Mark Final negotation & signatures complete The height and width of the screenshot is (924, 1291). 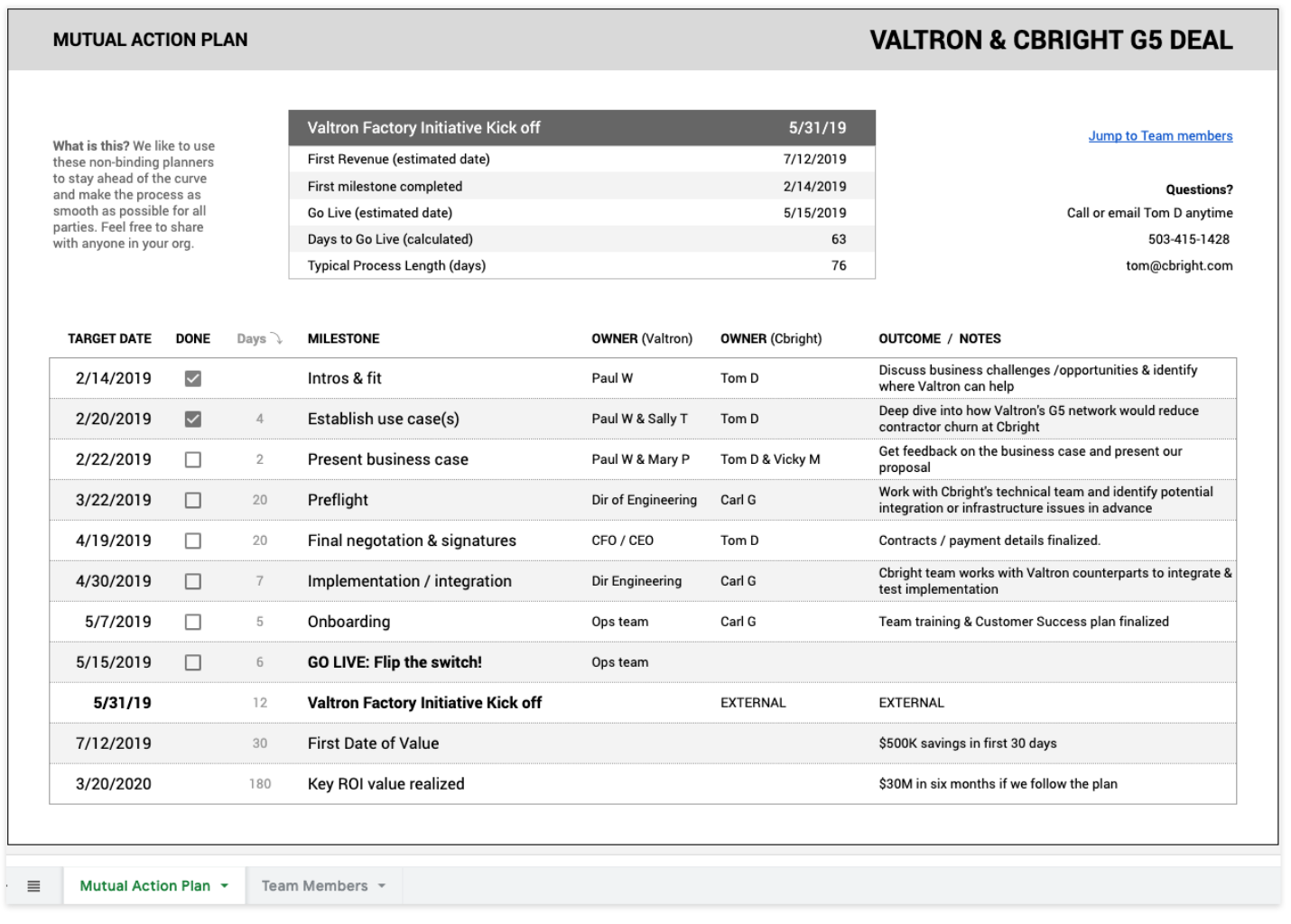tap(192, 540)
